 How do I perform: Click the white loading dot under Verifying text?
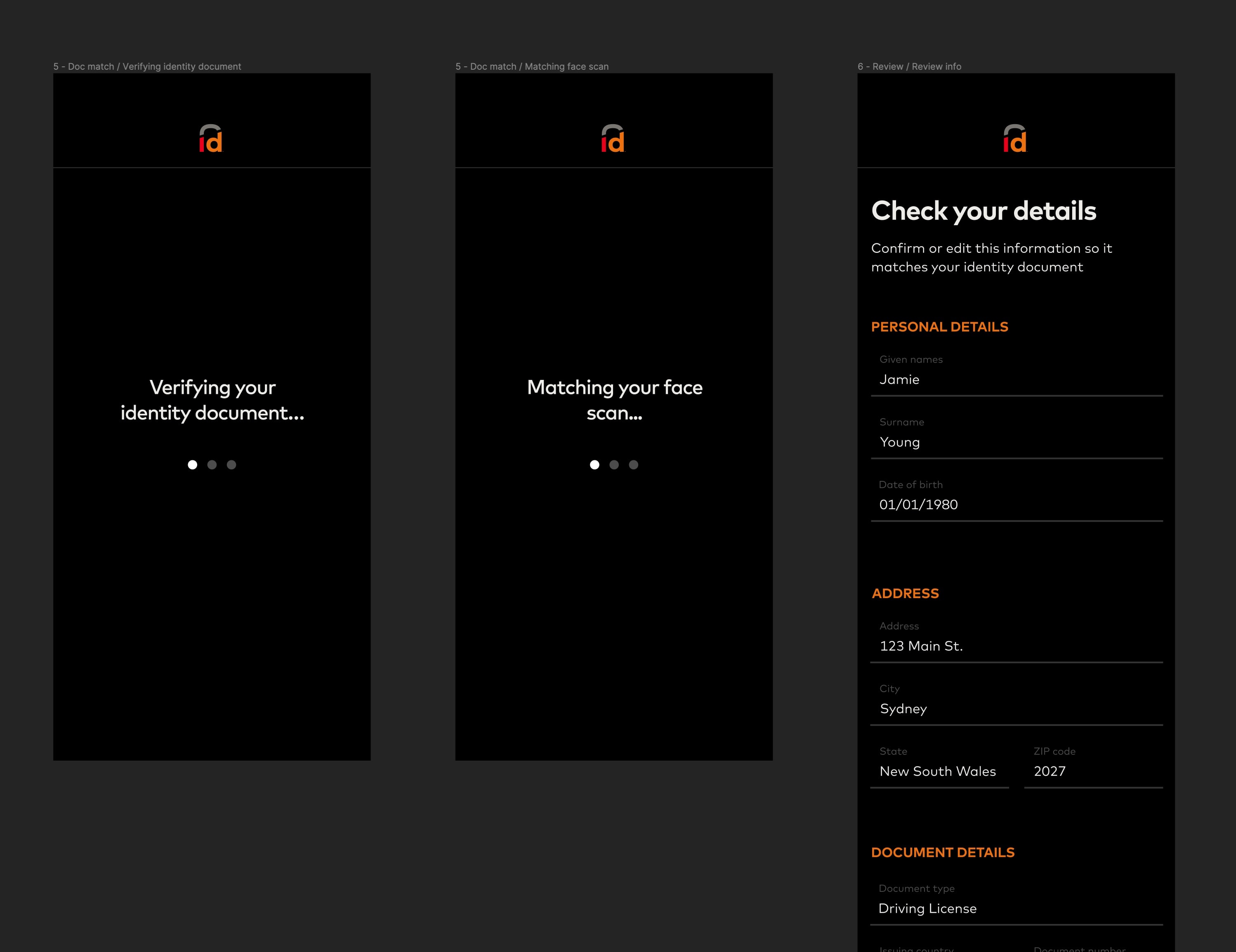pos(192,465)
